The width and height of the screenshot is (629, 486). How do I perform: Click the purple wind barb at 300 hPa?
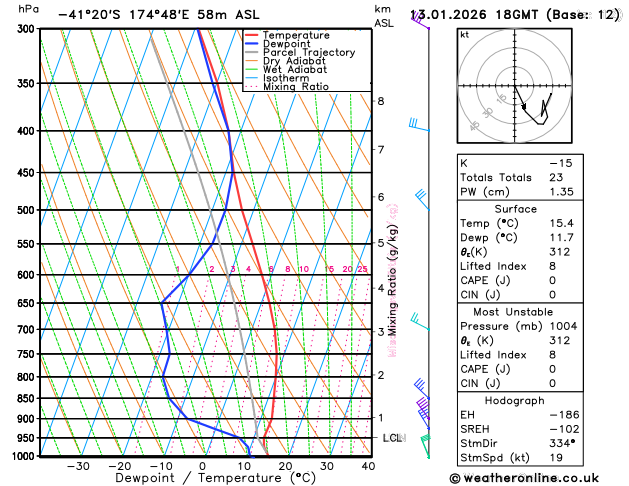point(420,20)
